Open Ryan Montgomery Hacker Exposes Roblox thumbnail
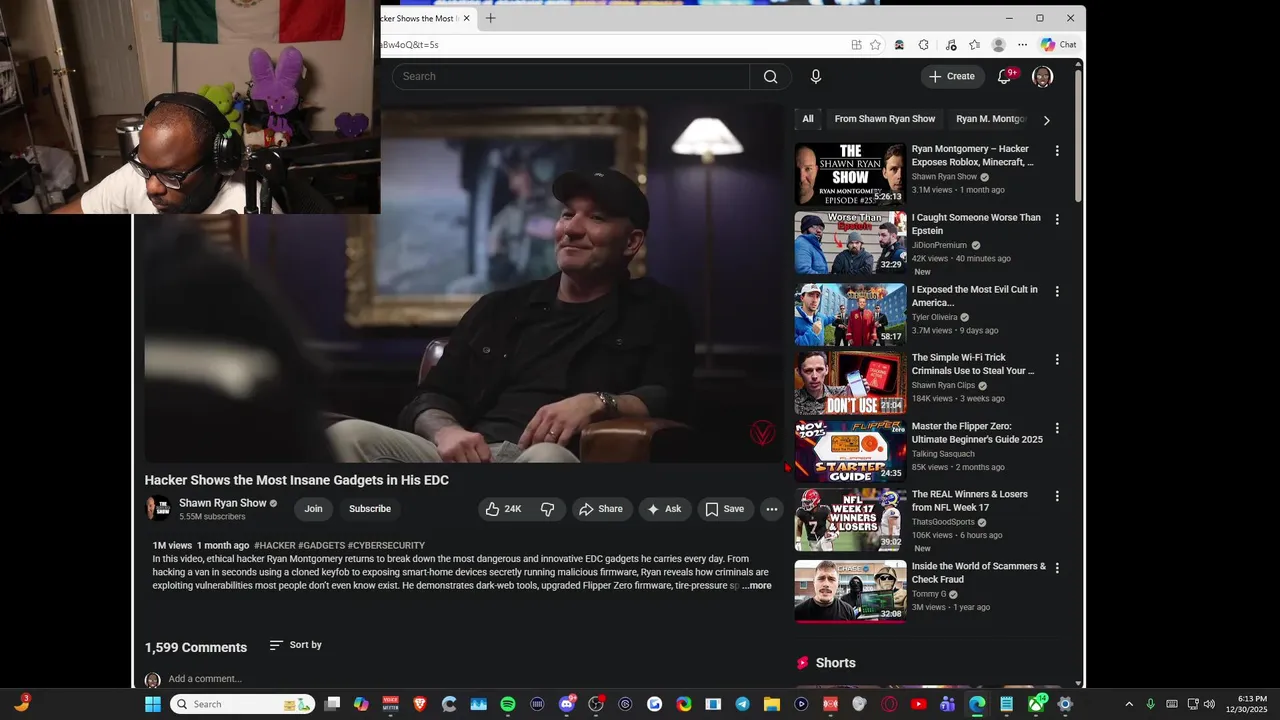This screenshot has height=720, width=1280. pos(850,174)
